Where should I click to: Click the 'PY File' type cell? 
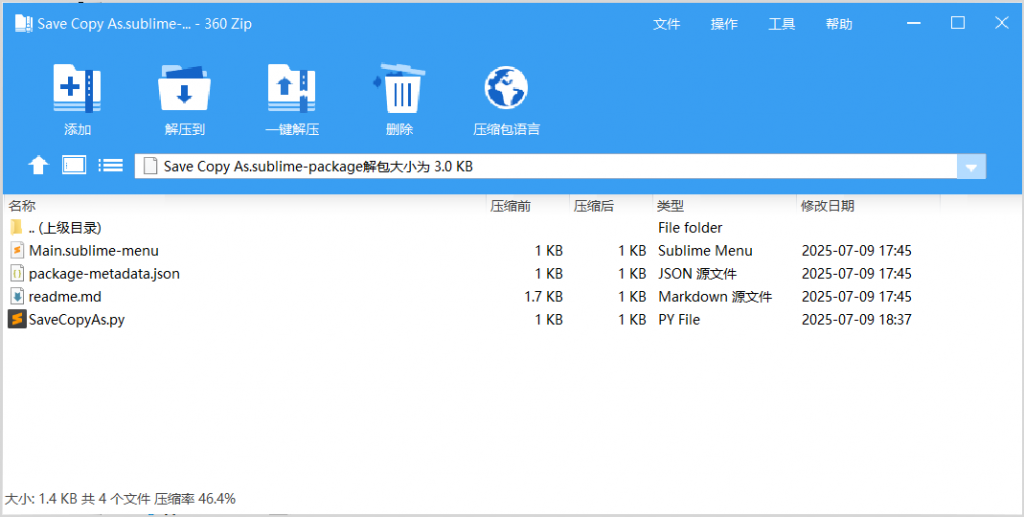(679, 320)
